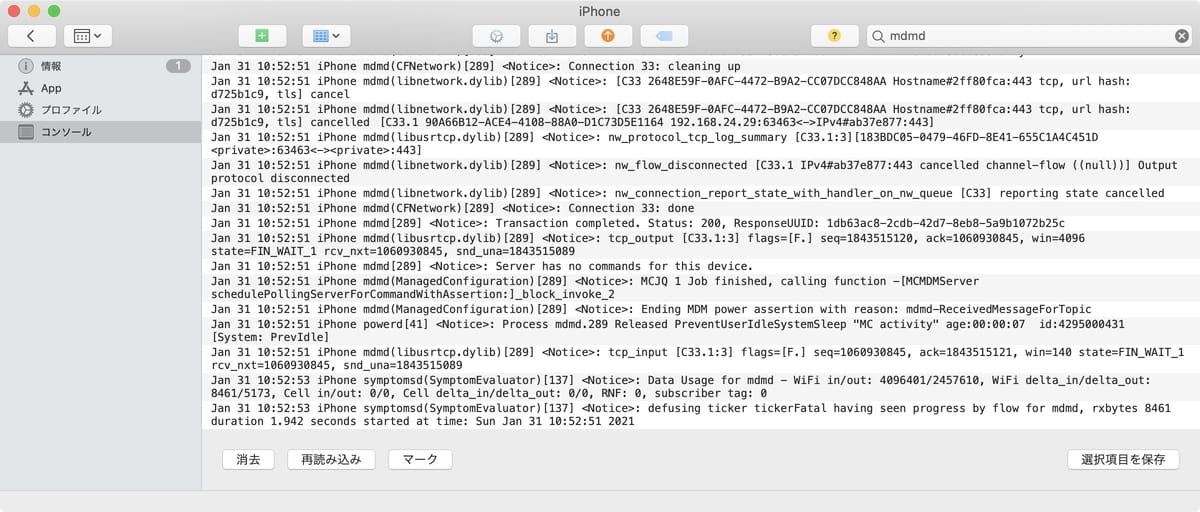This screenshot has width=1200, height=512.
Task: Select 'nw_flow_disconnected' log line
Action: [x=700, y=171]
